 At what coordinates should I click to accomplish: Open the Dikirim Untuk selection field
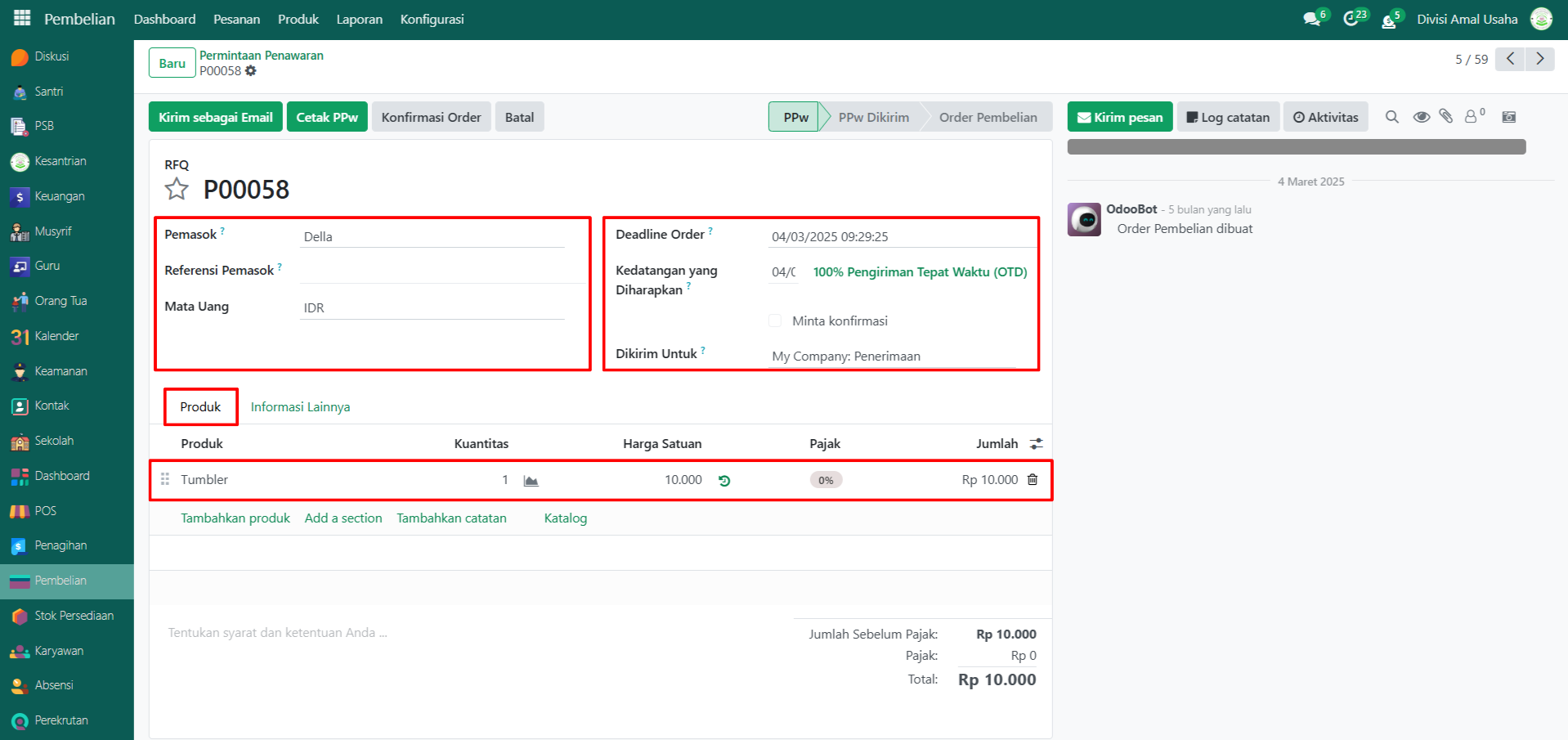[891, 357]
